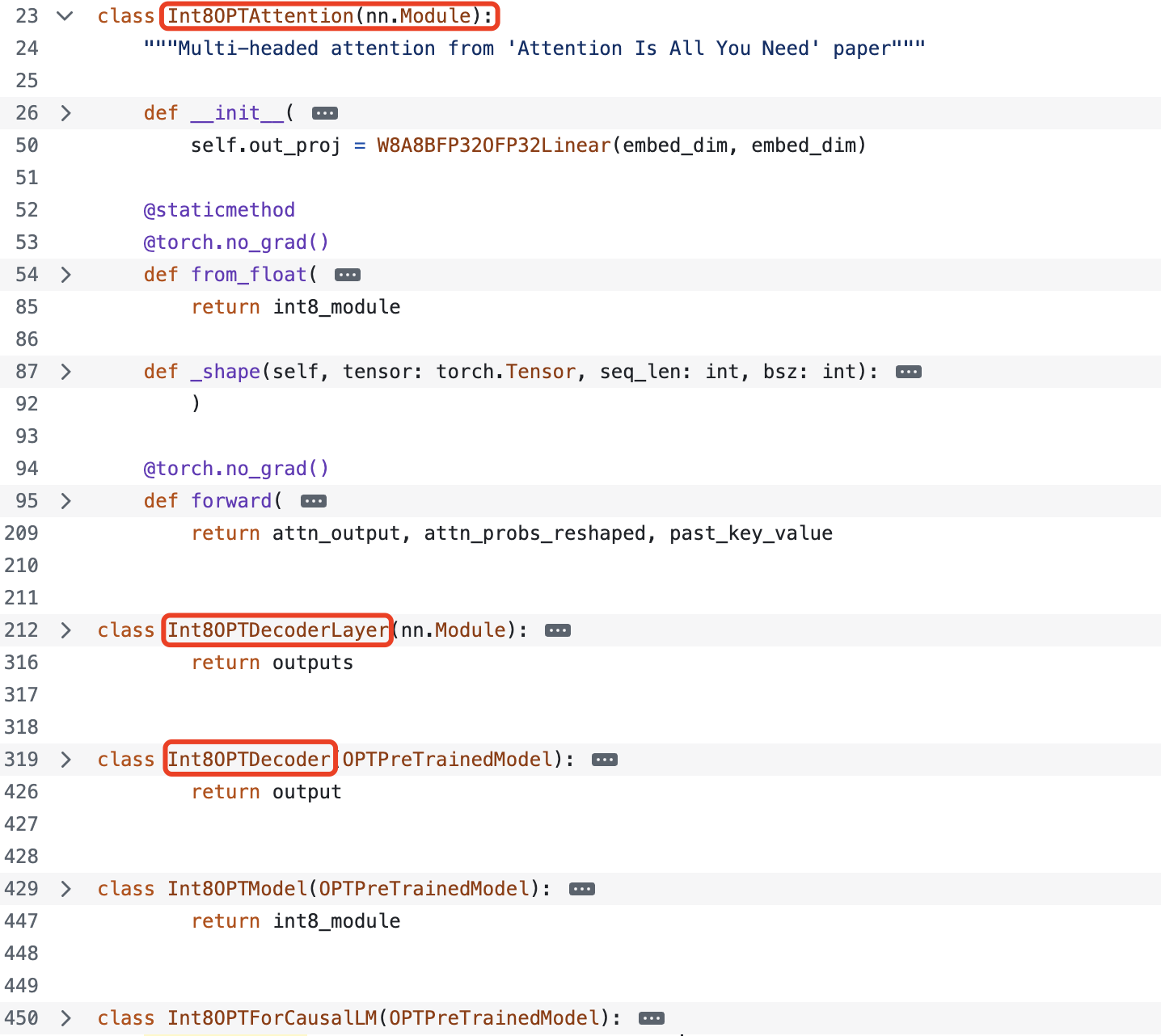Click past_key_value in the line 209 return
Viewport: 1161px width, 1036px height.
pyautogui.click(x=751, y=533)
